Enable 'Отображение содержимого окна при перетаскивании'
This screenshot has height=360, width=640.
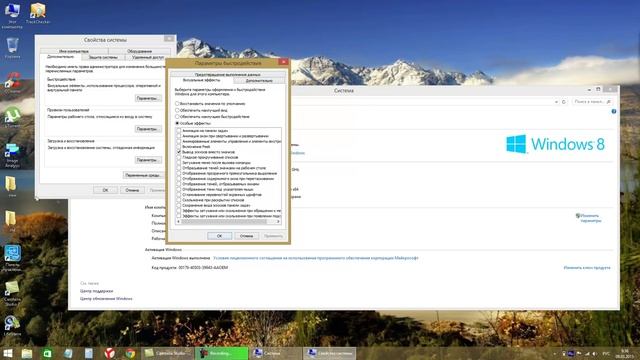pos(178,179)
